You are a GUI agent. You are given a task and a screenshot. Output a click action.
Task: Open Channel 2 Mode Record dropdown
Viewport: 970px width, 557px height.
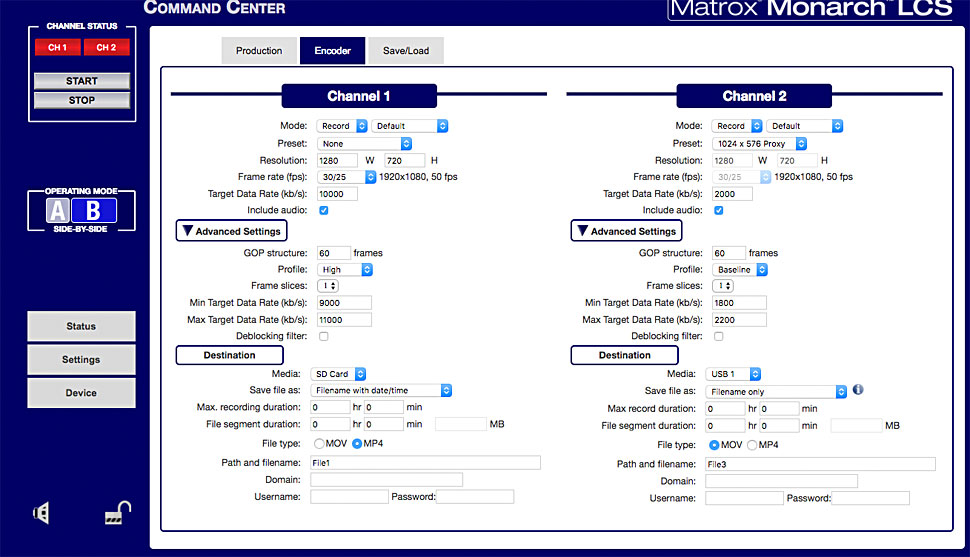[x=737, y=126]
